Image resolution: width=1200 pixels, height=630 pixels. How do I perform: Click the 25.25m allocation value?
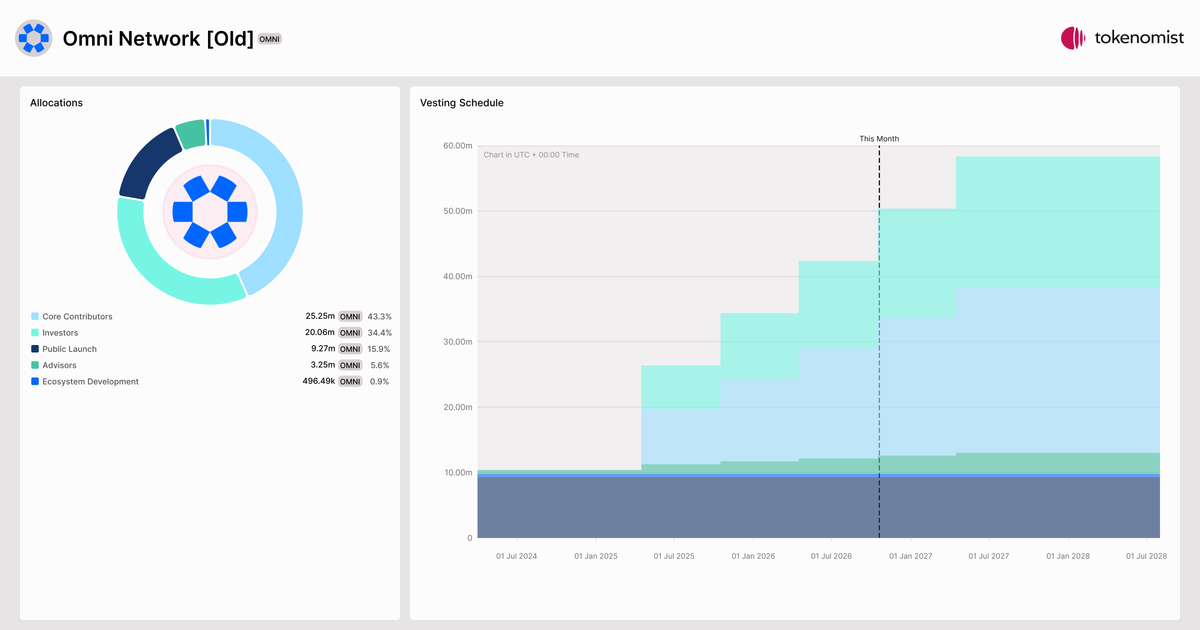pyautogui.click(x=319, y=317)
